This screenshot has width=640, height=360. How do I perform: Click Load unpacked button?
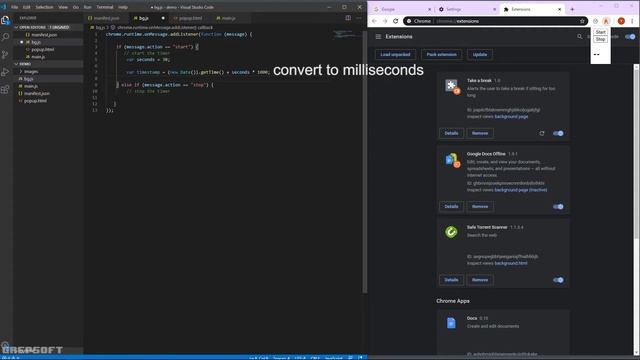pyautogui.click(x=395, y=55)
